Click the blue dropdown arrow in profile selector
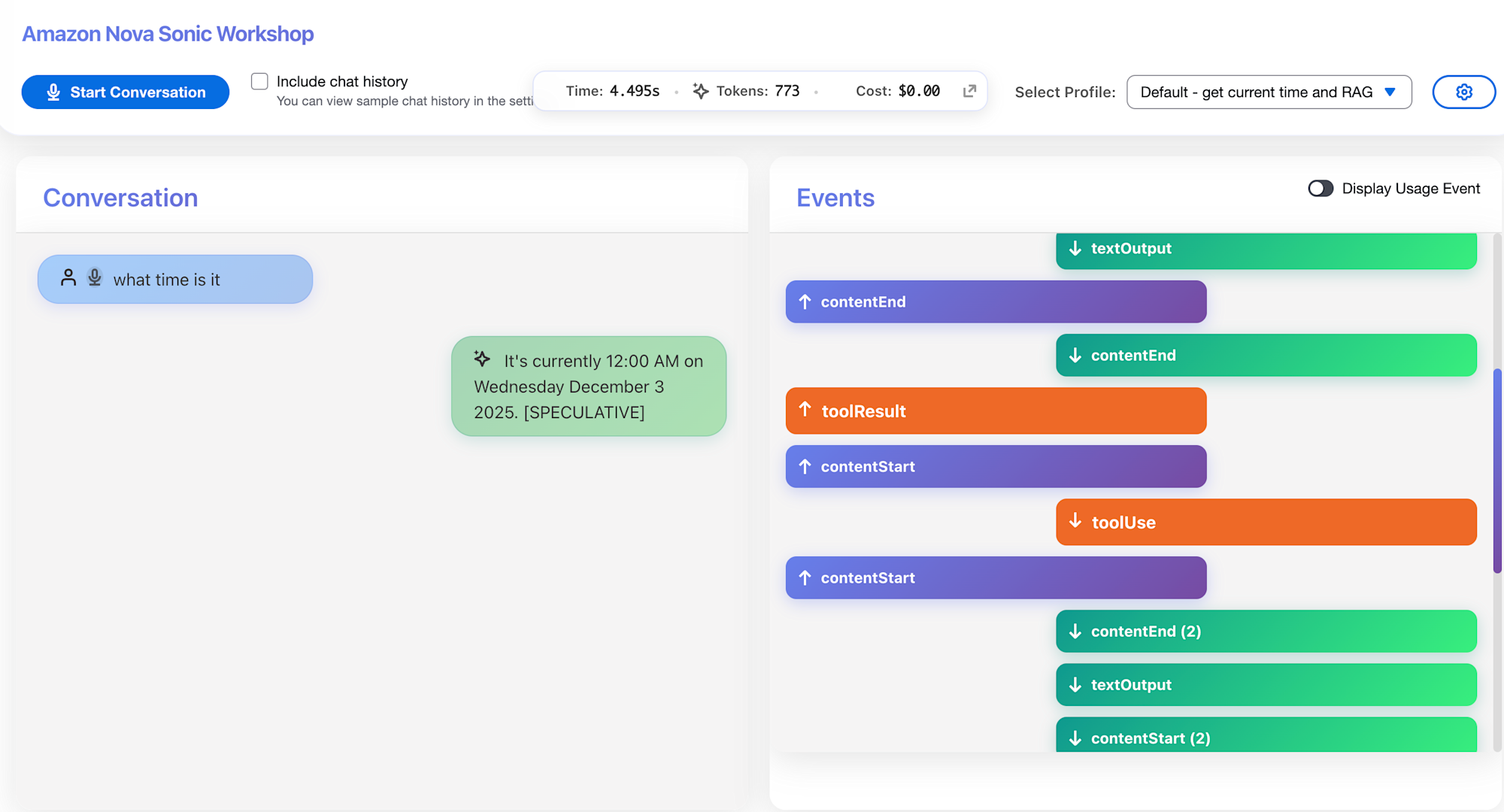Viewport: 1504px width, 812px height. (x=1390, y=92)
